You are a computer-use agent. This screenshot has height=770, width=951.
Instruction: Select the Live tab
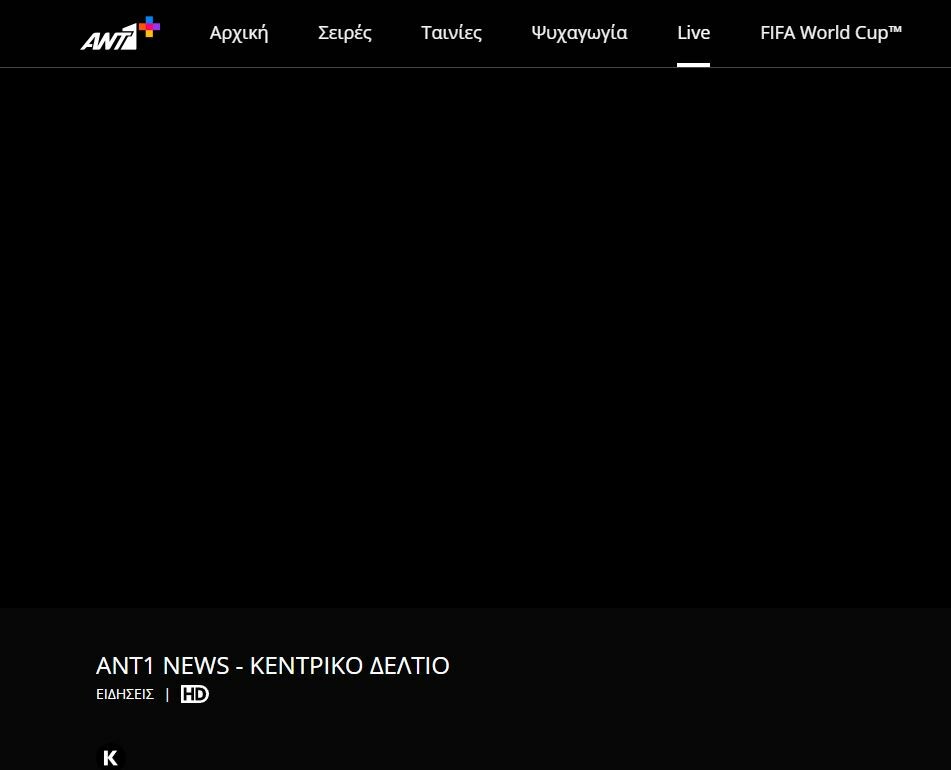[693, 33]
